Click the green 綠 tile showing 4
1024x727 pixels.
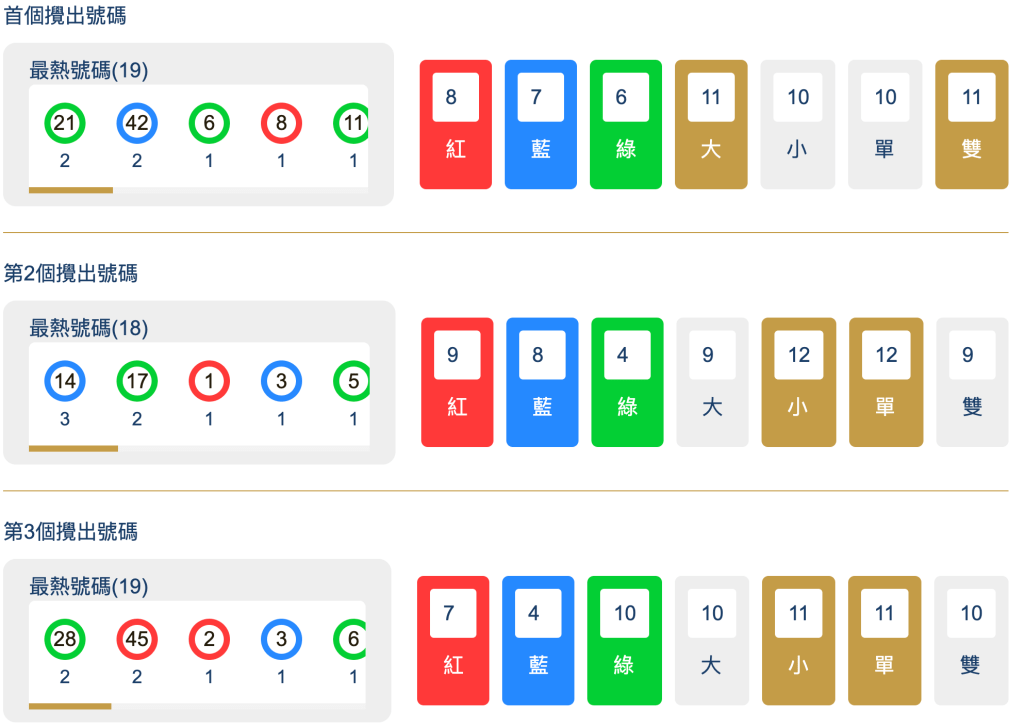click(628, 382)
